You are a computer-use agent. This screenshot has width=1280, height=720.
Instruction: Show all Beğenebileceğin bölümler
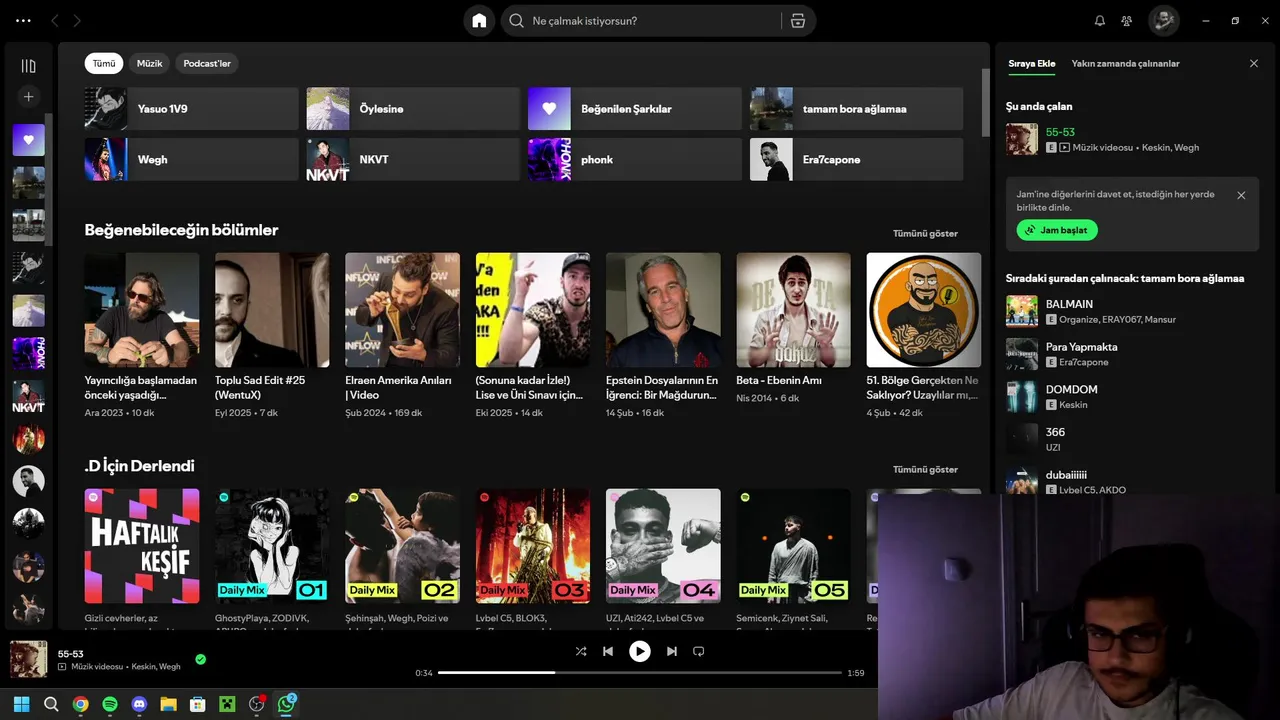(925, 233)
